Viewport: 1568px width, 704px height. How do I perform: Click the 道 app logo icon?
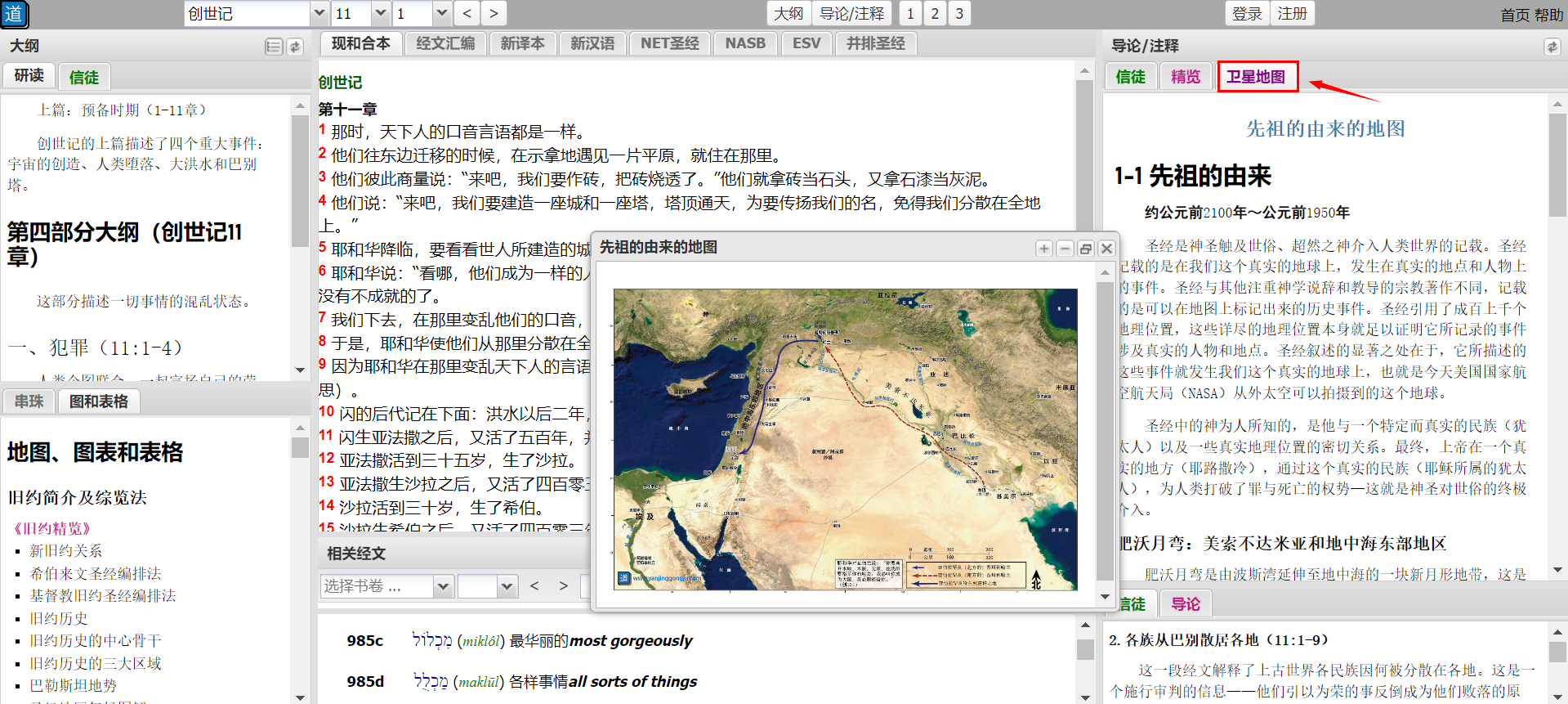point(14,14)
